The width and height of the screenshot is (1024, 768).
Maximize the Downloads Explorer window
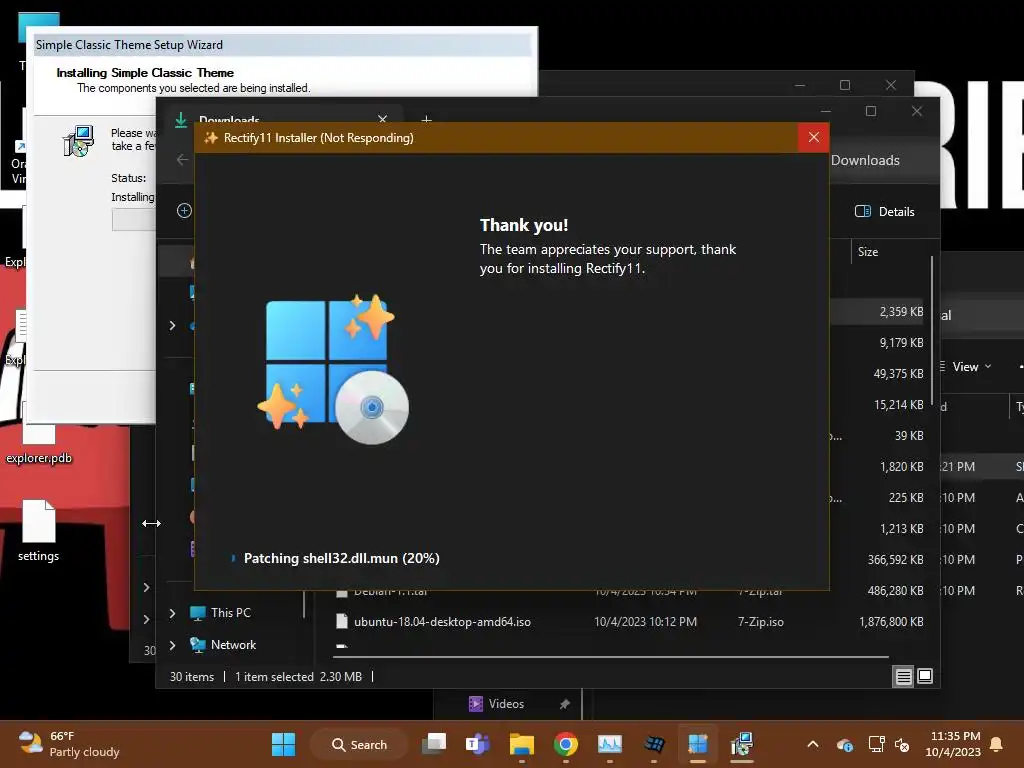pyautogui.click(x=871, y=111)
